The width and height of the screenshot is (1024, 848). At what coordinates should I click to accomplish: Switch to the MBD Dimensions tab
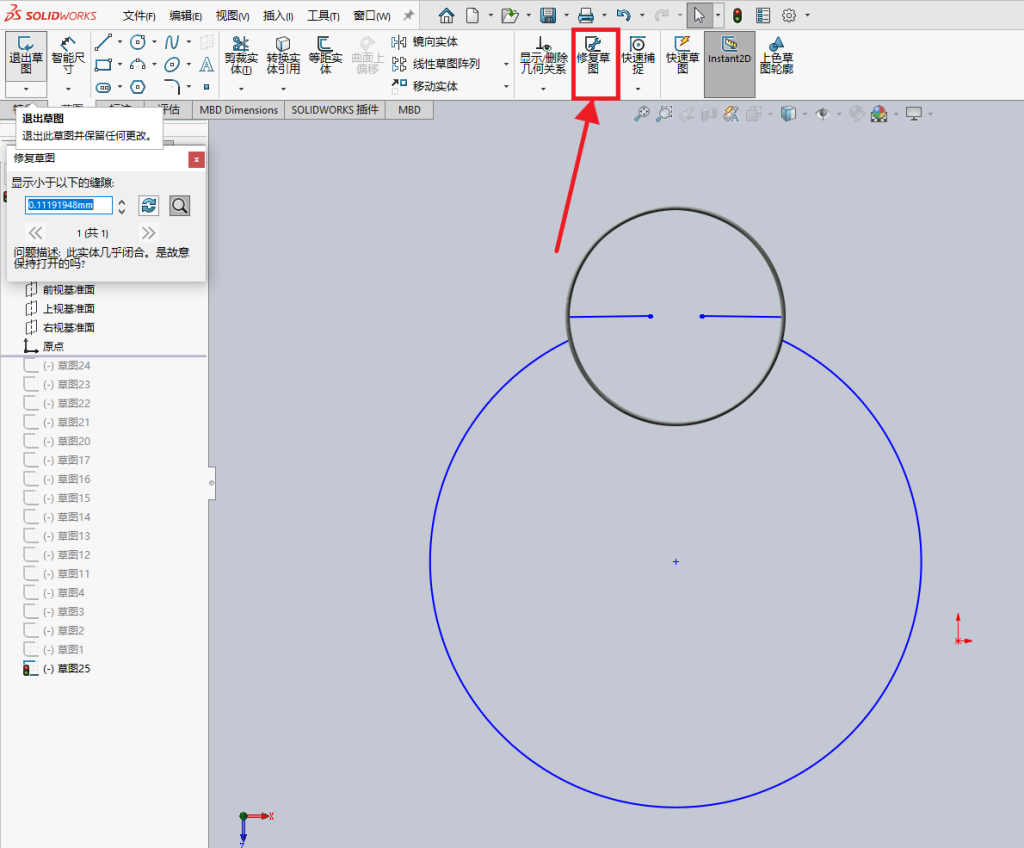coord(238,110)
